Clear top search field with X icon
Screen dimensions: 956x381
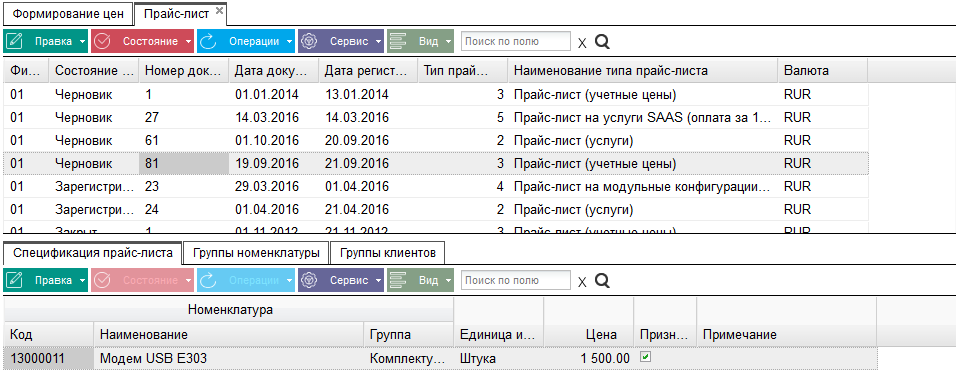pyautogui.click(x=582, y=43)
